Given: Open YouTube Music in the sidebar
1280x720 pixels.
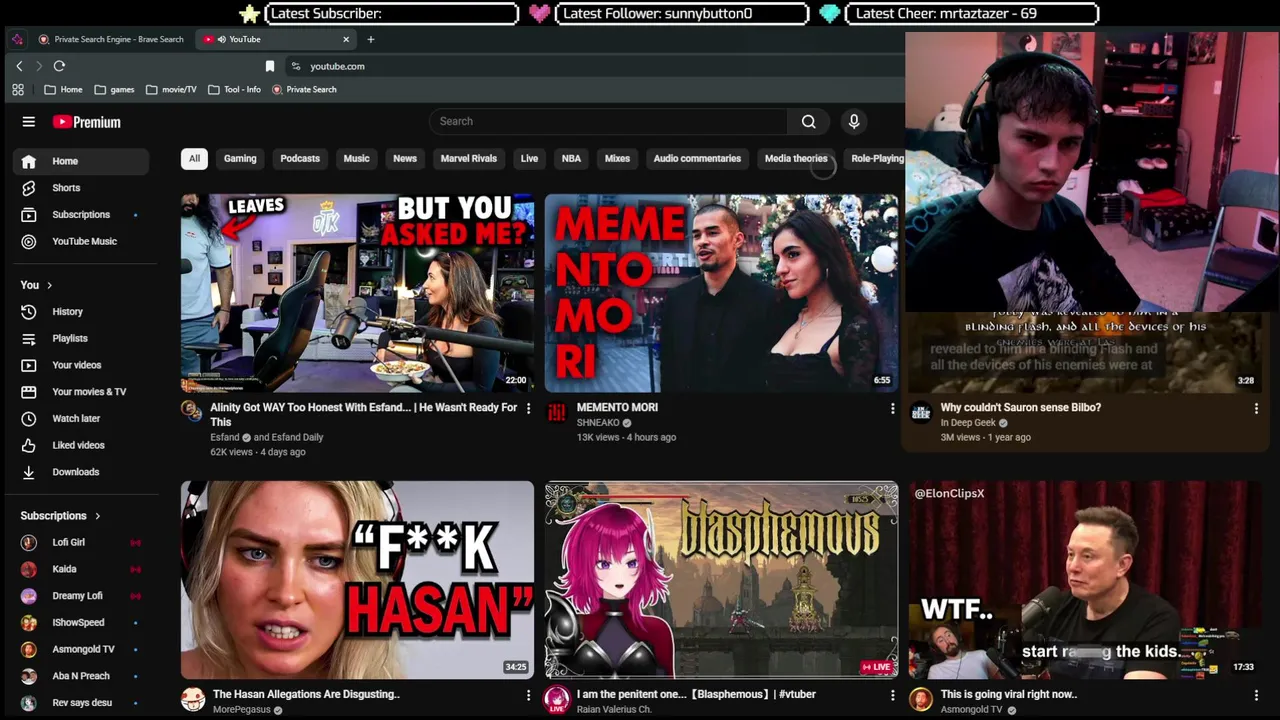Looking at the screenshot, I should pos(80,242).
